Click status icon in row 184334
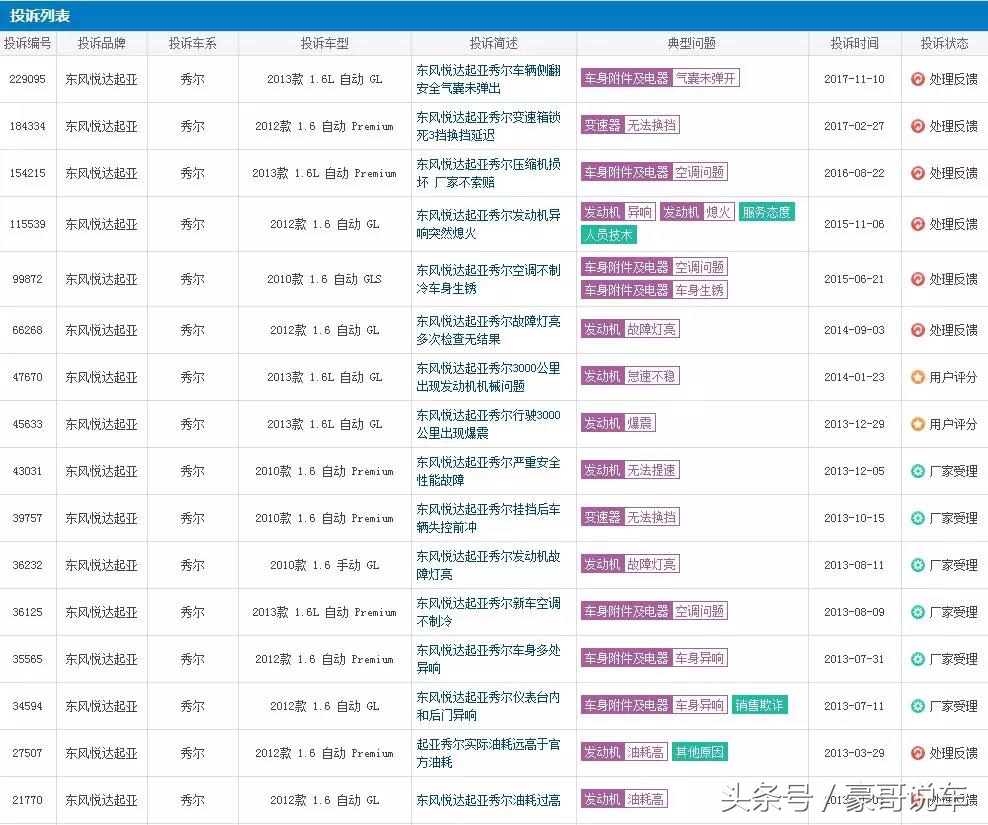The width and height of the screenshot is (988, 825). tap(917, 126)
